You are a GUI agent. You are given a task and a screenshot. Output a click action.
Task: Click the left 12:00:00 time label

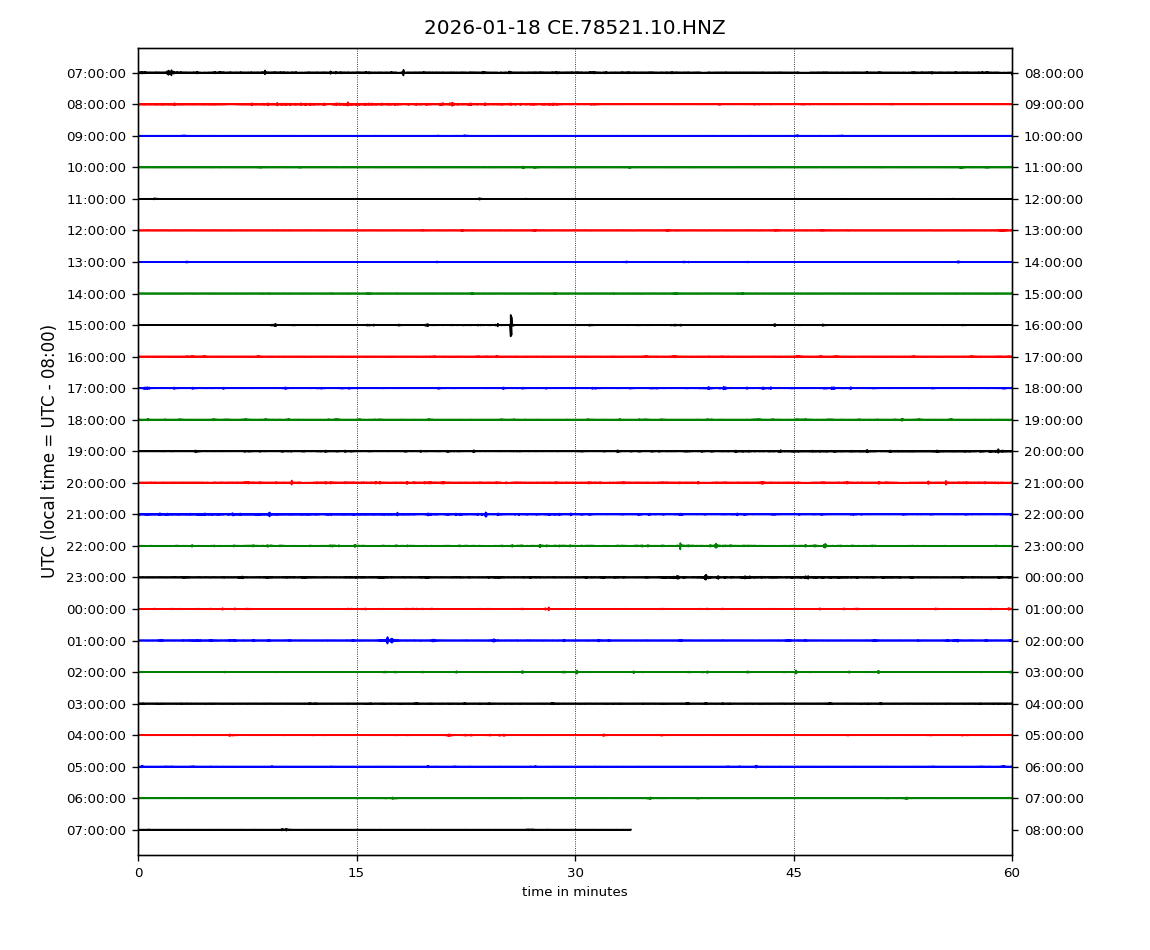coord(98,231)
